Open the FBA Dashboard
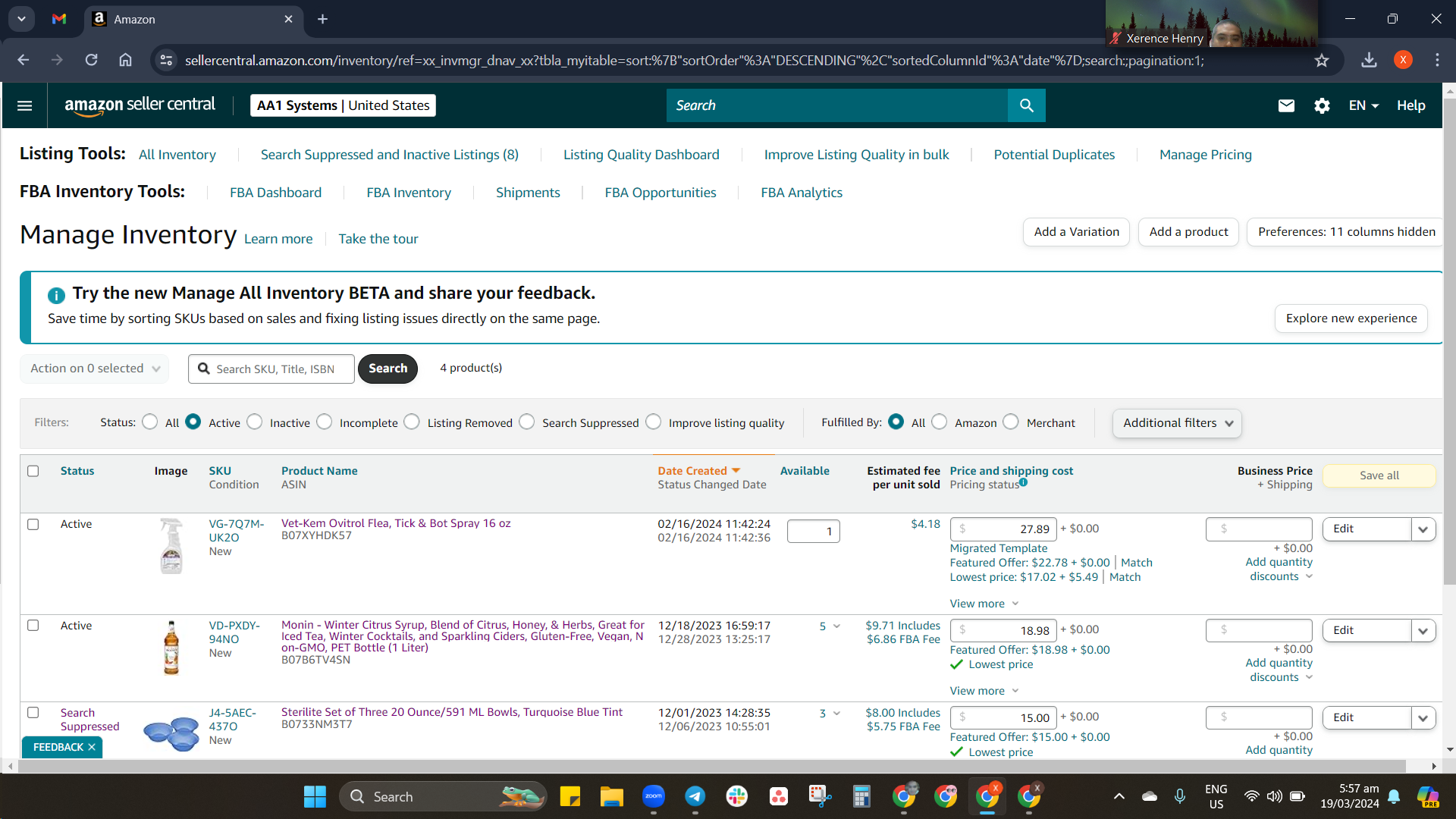Viewport: 1456px width, 819px height. (276, 193)
